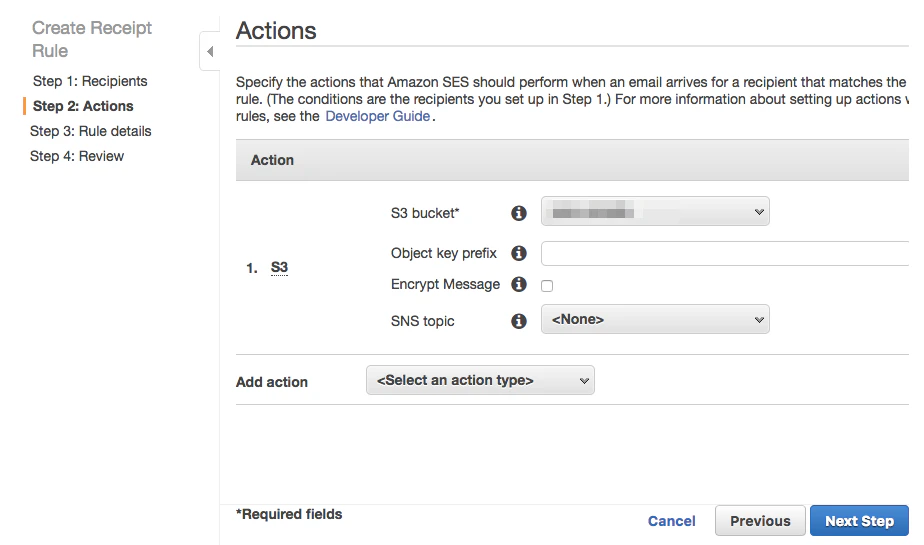Click the Object key prefix label

click(x=444, y=253)
